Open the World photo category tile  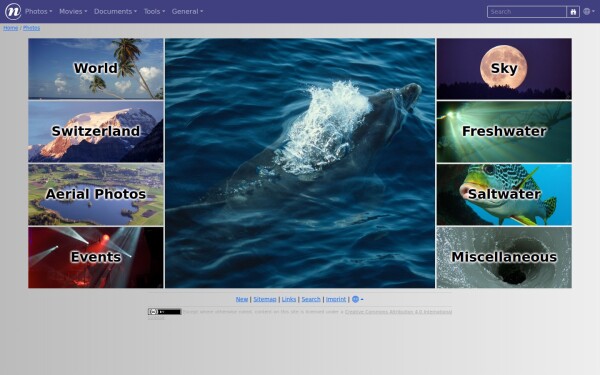tap(96, 69)
